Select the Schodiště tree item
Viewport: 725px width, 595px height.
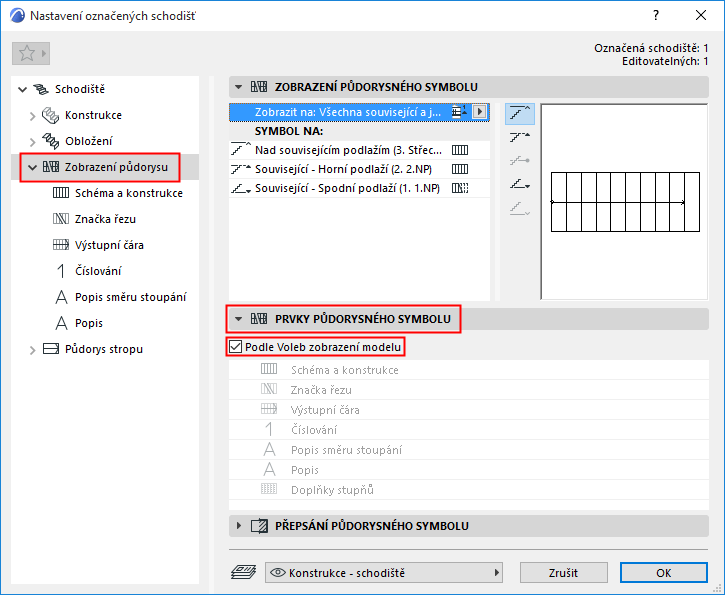(x=80, y=89)
